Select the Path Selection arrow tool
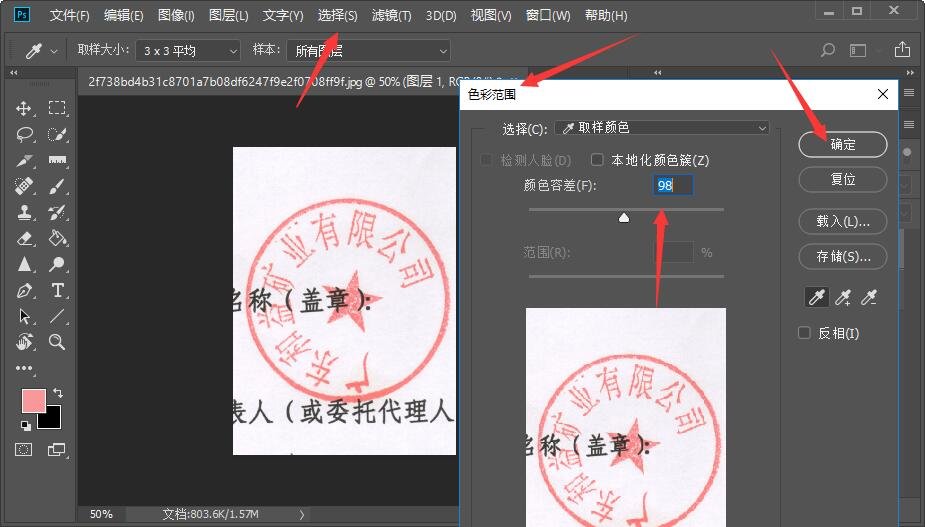Viewport: 925px width, 527px height. click(x=24, y=316)
